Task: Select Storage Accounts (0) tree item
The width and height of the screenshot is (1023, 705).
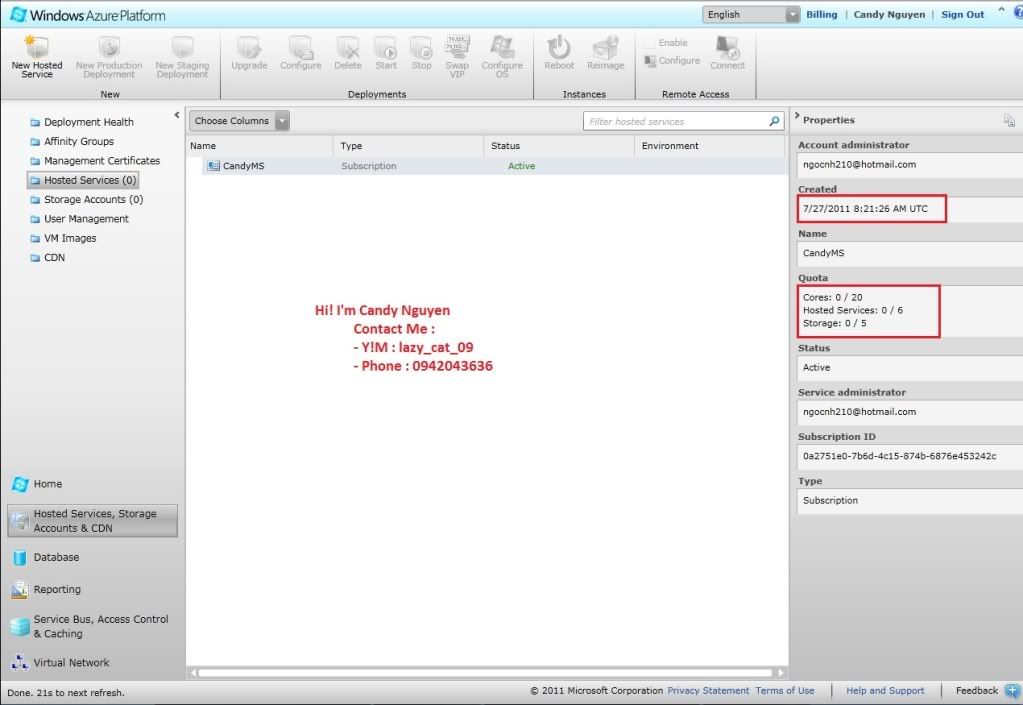Action: tap(87, 199)
